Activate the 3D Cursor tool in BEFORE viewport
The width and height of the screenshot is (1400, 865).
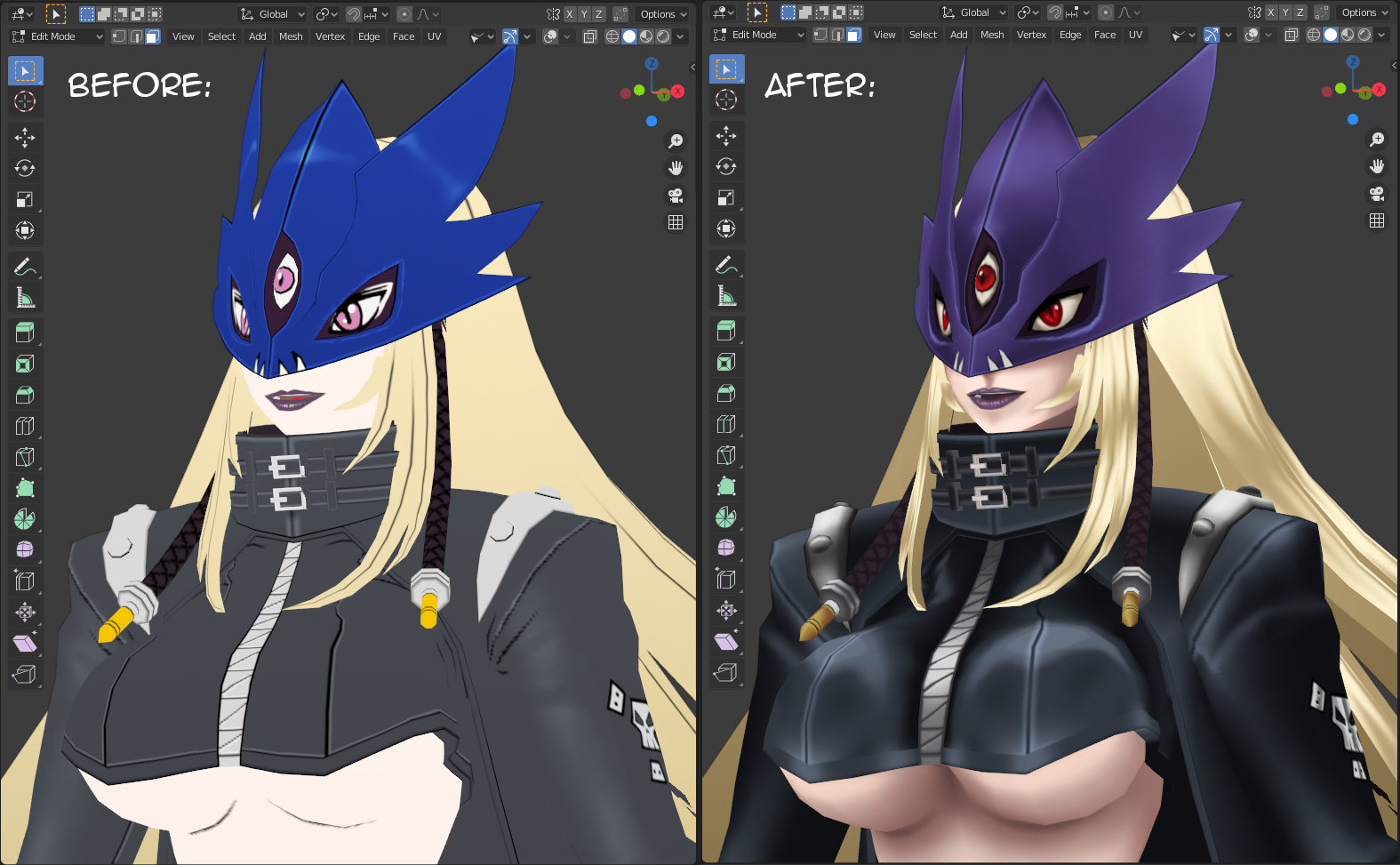[x=25, y=101]
